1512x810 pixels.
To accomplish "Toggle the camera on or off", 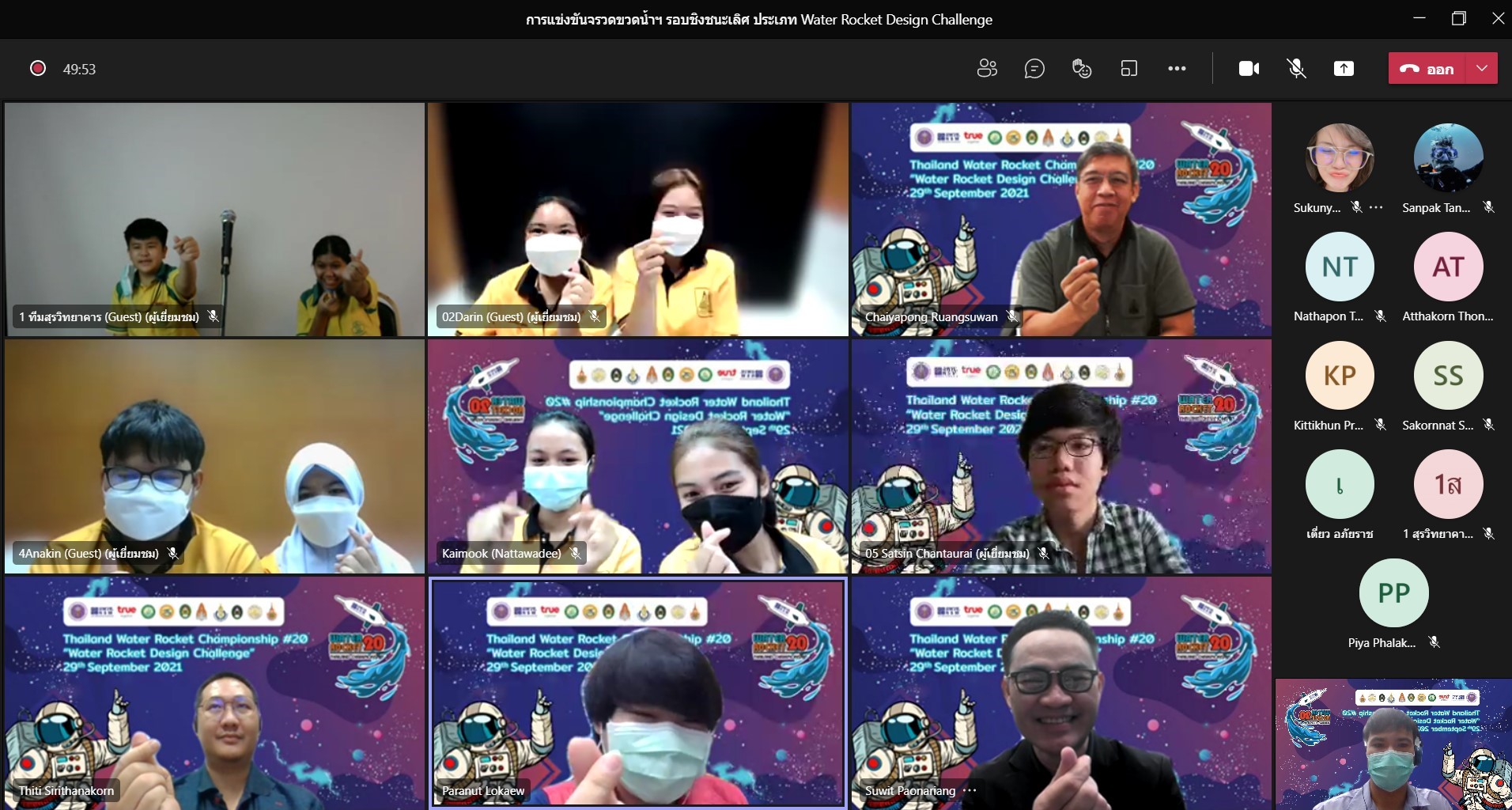I will (1249, 69).
